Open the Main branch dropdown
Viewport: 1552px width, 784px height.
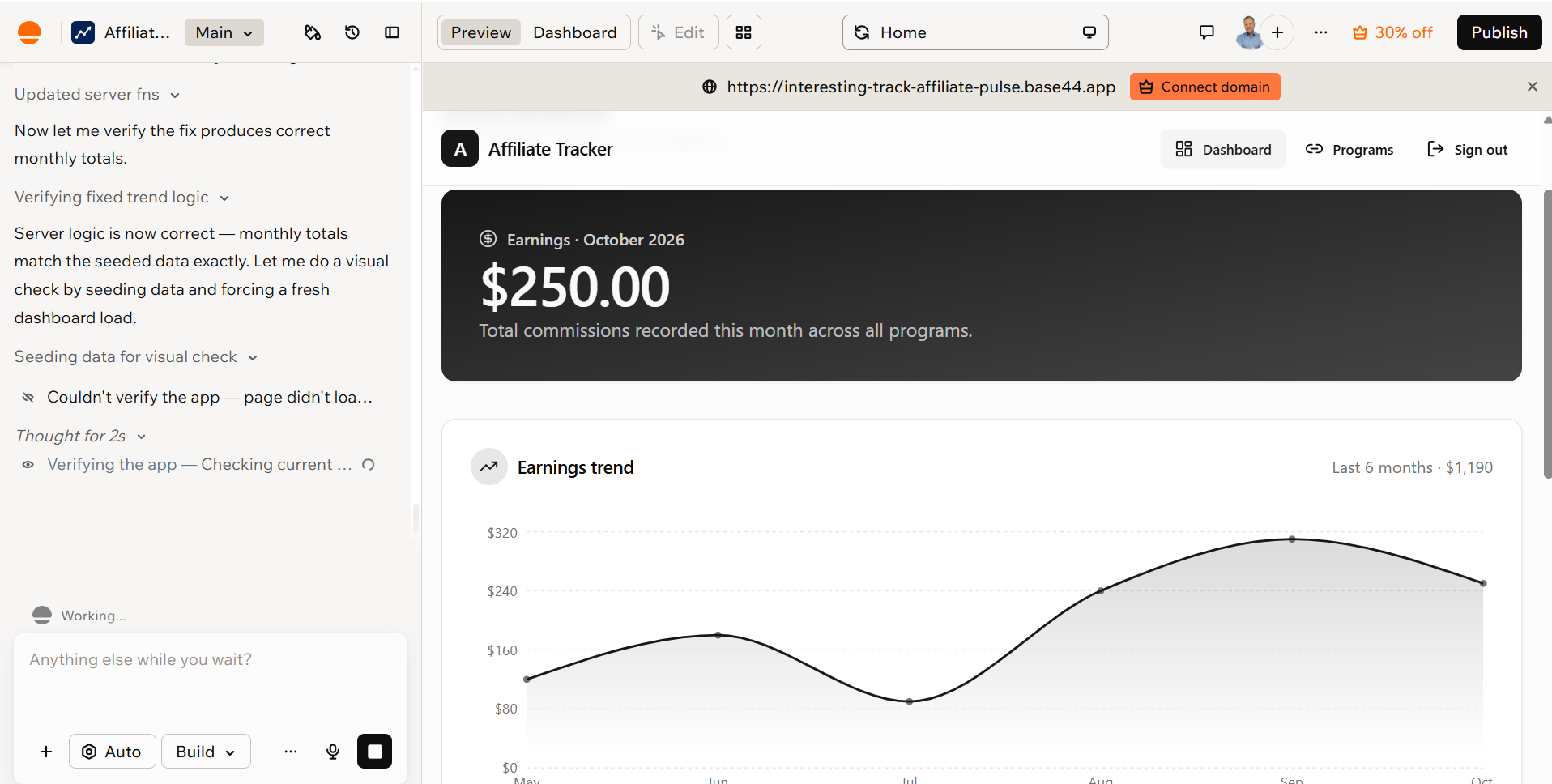pos(224,32)
